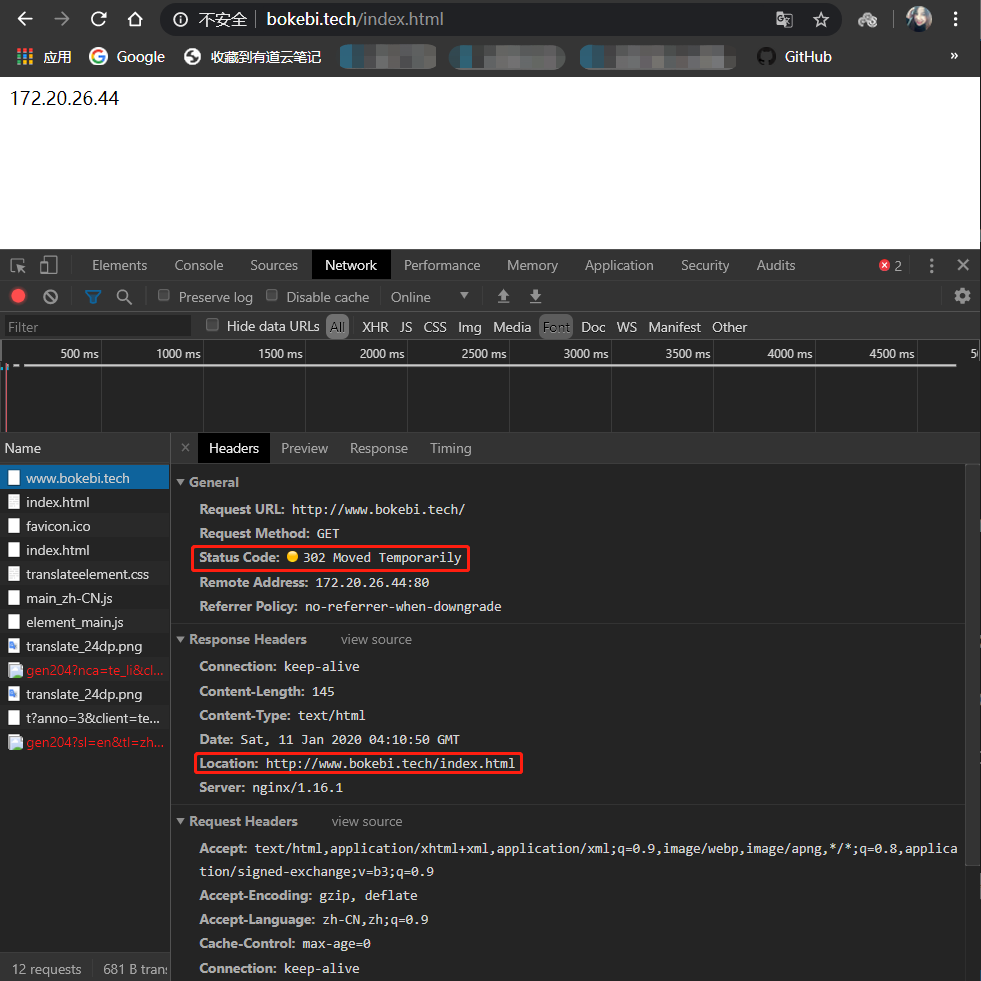Open network settings gear icon
The image size is (981, 981).
pos(962,295)
